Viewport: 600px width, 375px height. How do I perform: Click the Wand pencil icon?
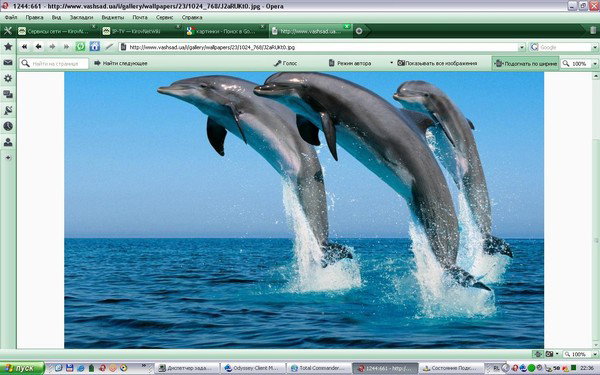tap(109, 47)
